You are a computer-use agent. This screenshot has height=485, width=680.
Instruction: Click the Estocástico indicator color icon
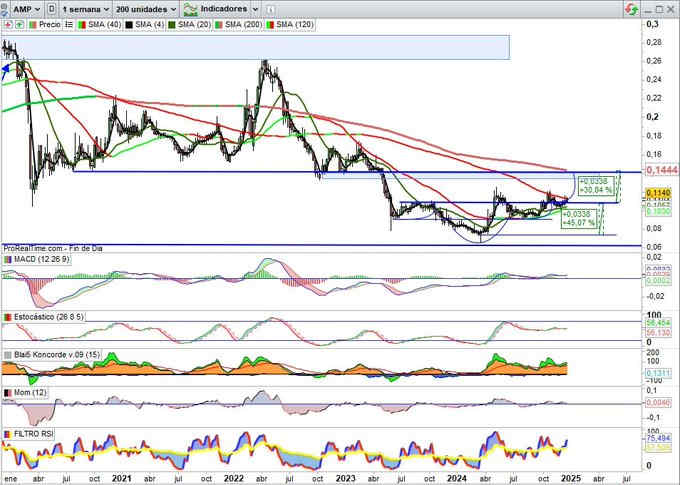(x=8, y=317)
